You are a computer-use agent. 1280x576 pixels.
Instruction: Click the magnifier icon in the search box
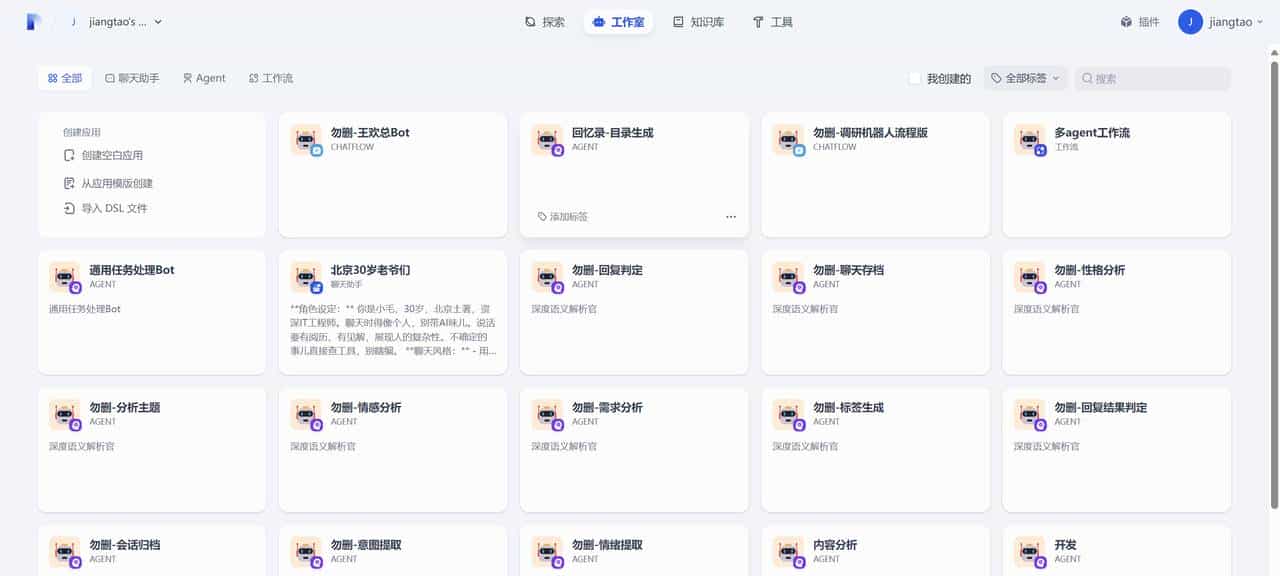pyautogui.click(x=1086, y=78)
